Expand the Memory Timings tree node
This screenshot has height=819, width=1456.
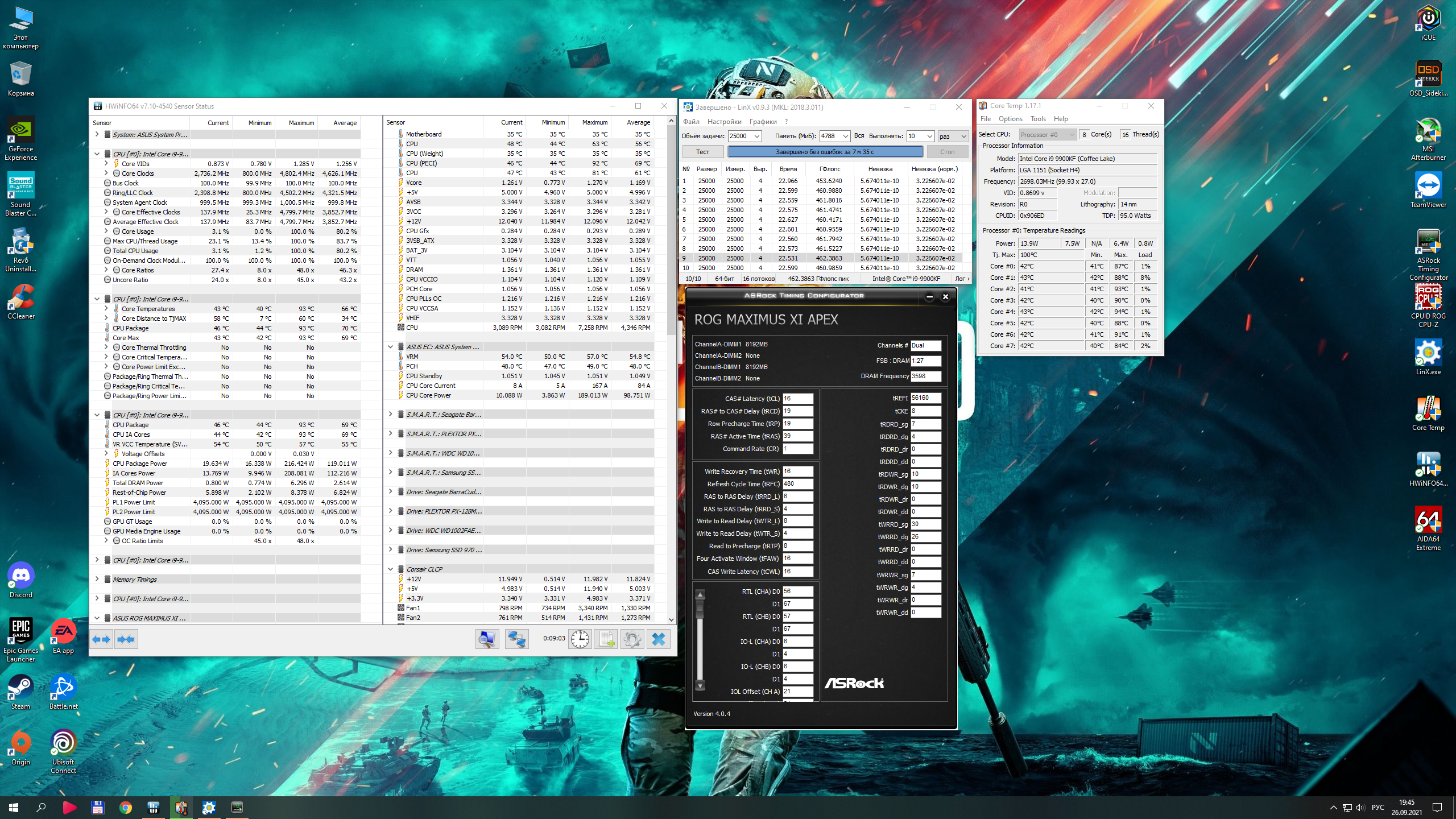click(x=97, y=579)
